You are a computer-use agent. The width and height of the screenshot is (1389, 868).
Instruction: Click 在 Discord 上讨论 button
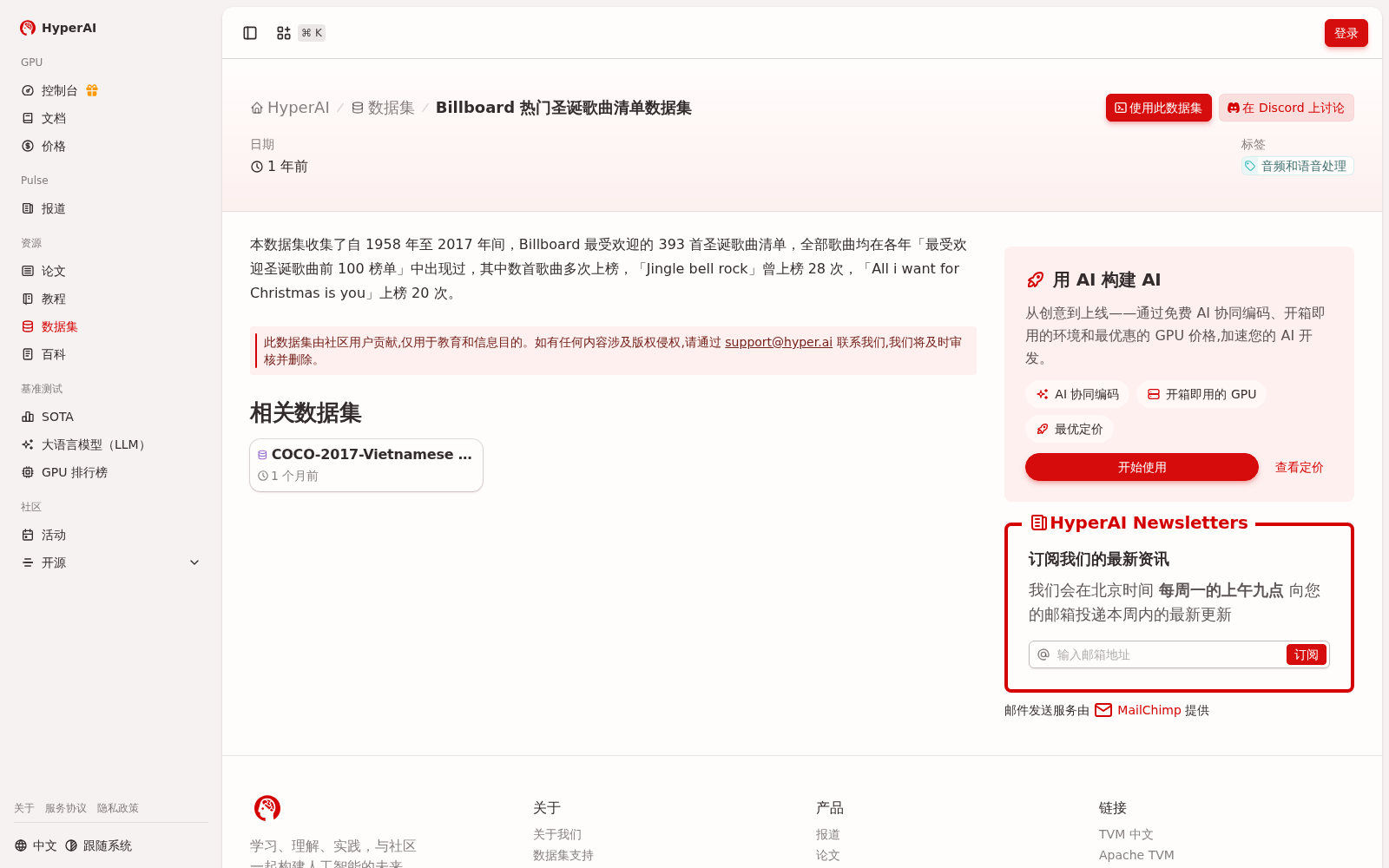(x=1286, y=108)
